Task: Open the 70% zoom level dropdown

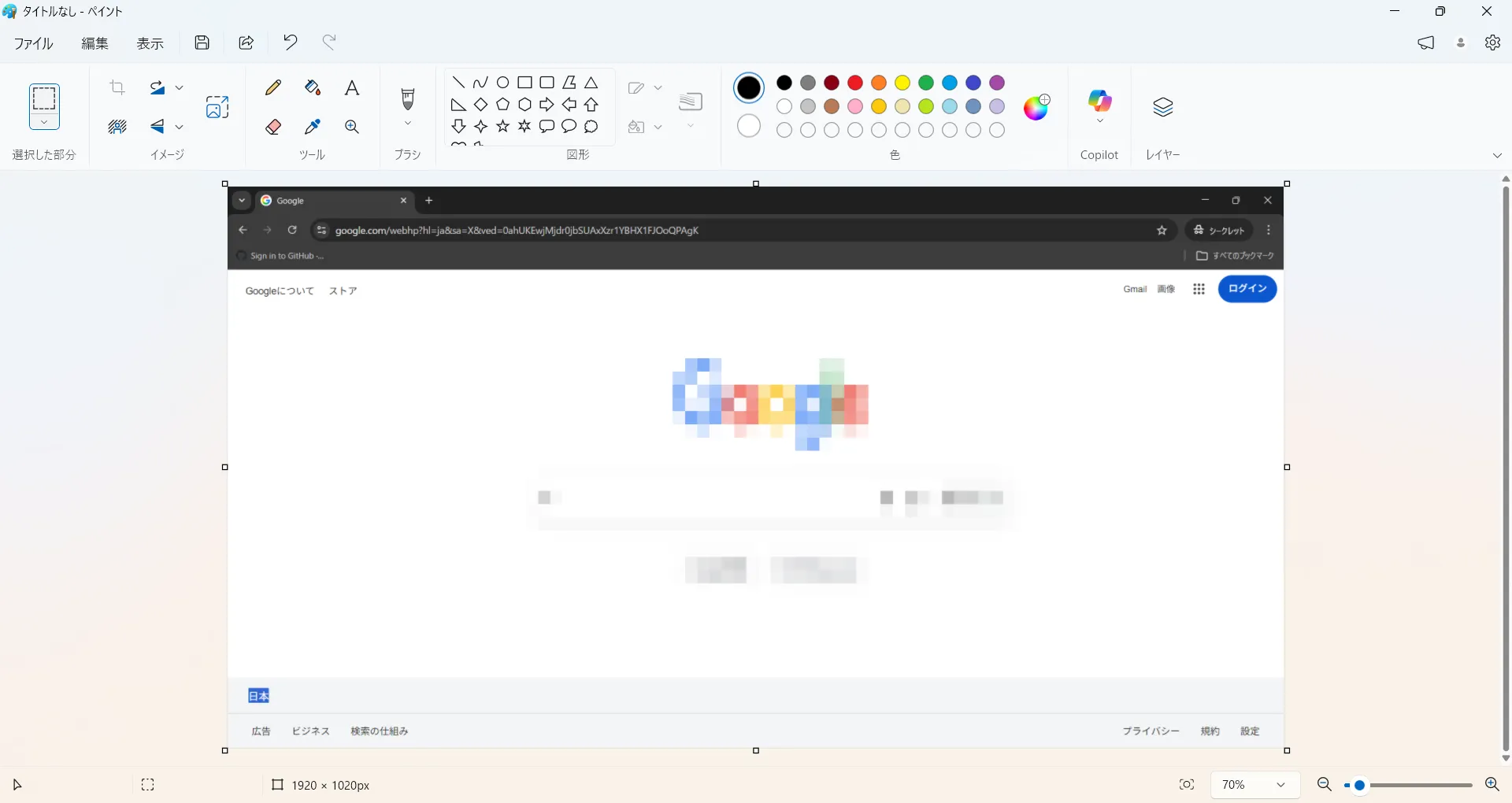Action: [x=1254, y=785]
